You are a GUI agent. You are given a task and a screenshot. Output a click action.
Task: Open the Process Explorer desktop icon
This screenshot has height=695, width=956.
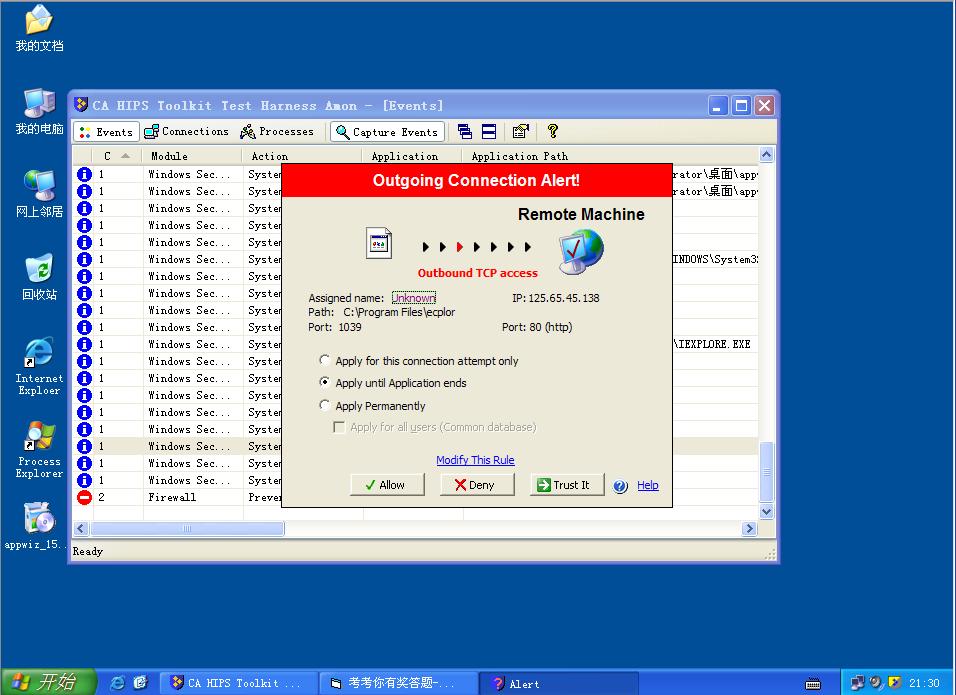[39, 438]
